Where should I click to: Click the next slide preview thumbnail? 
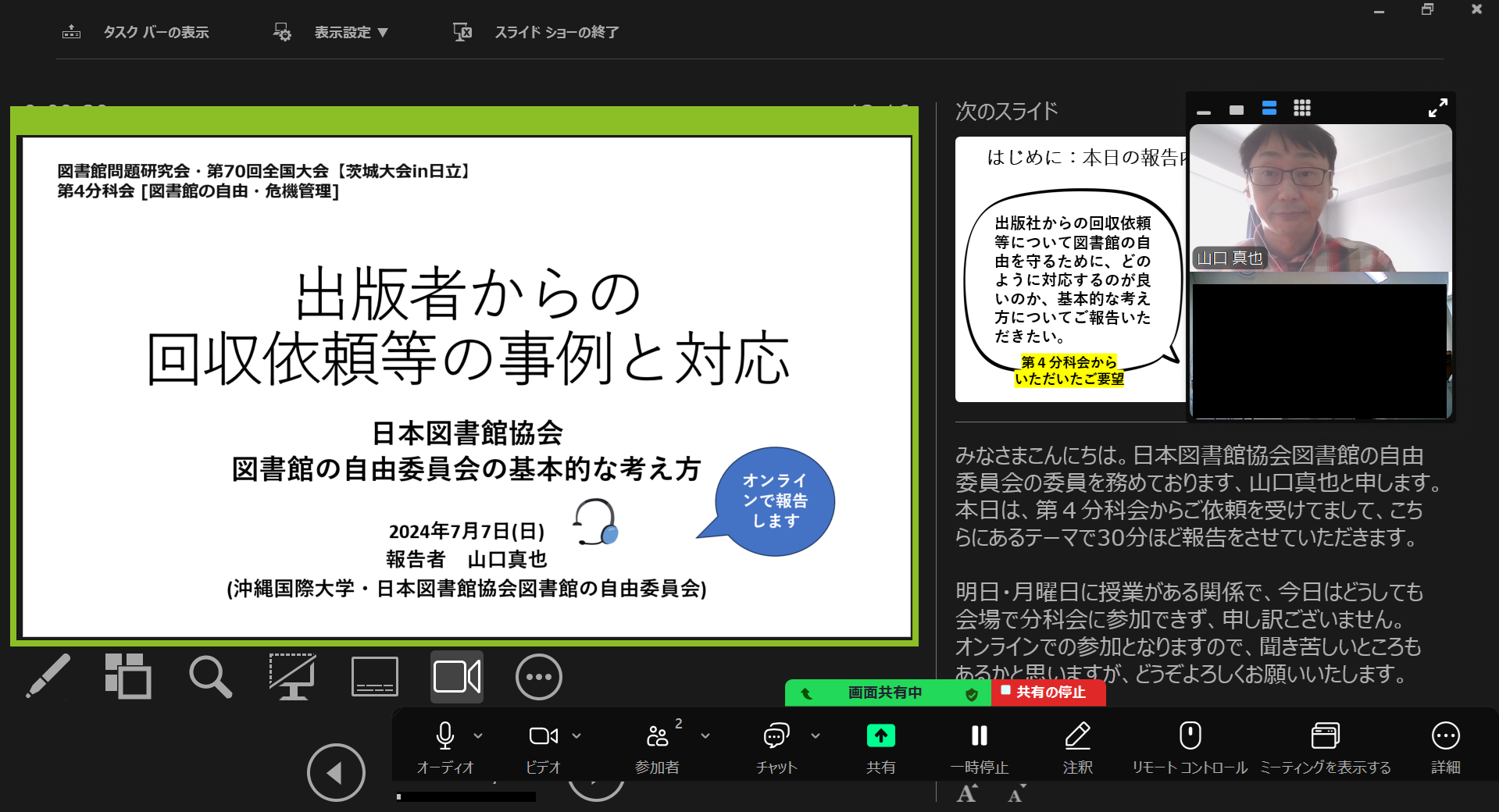[1069, 269]
